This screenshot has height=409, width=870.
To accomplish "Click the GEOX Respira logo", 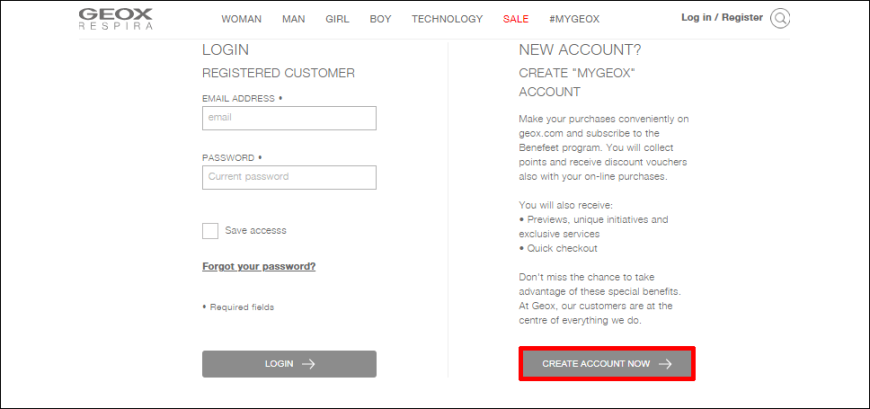I will point(115,19).
